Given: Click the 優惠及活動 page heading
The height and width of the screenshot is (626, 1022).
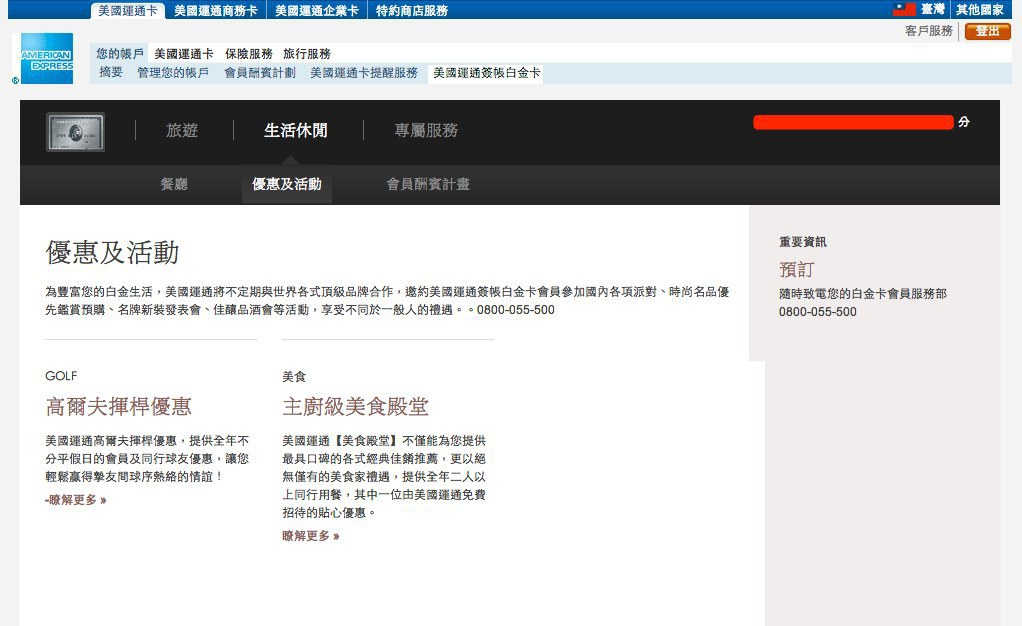Looking at the screenshot, I should pos(112,252).
